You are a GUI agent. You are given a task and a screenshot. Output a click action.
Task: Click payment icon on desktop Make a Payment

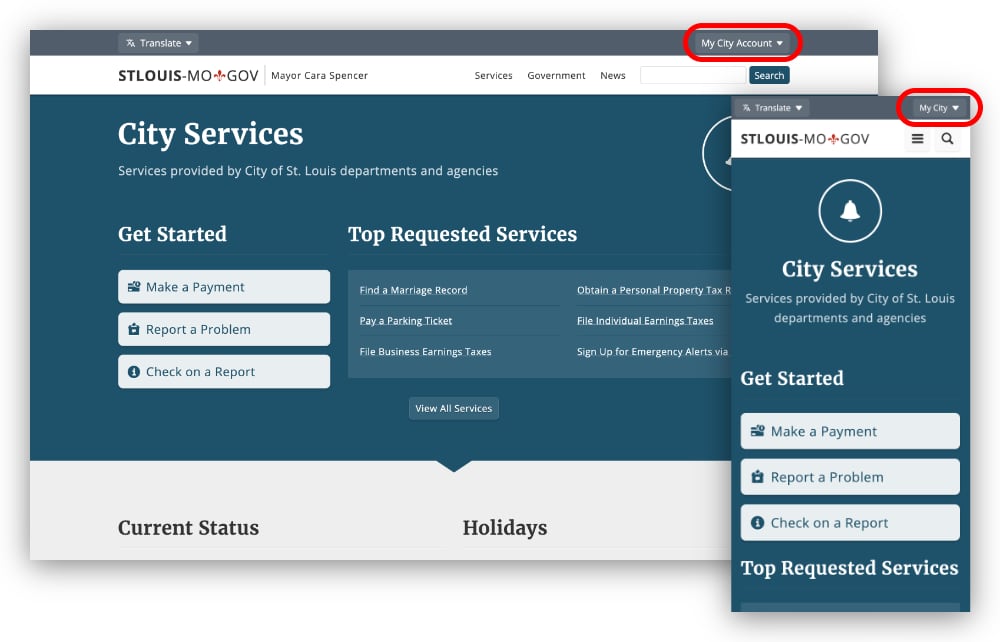(134, 287)
